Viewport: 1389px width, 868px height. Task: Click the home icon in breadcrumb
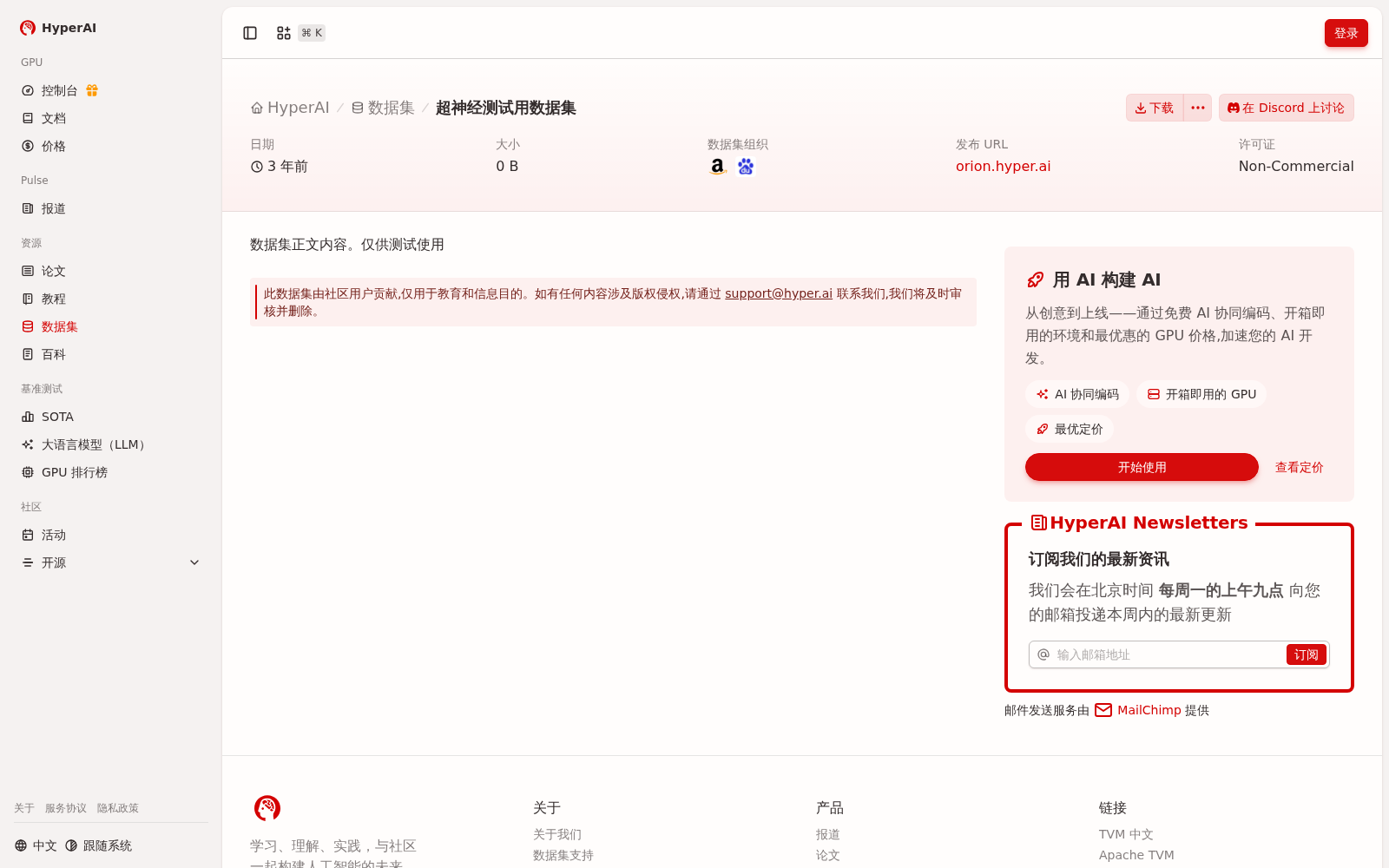[257, 108]
